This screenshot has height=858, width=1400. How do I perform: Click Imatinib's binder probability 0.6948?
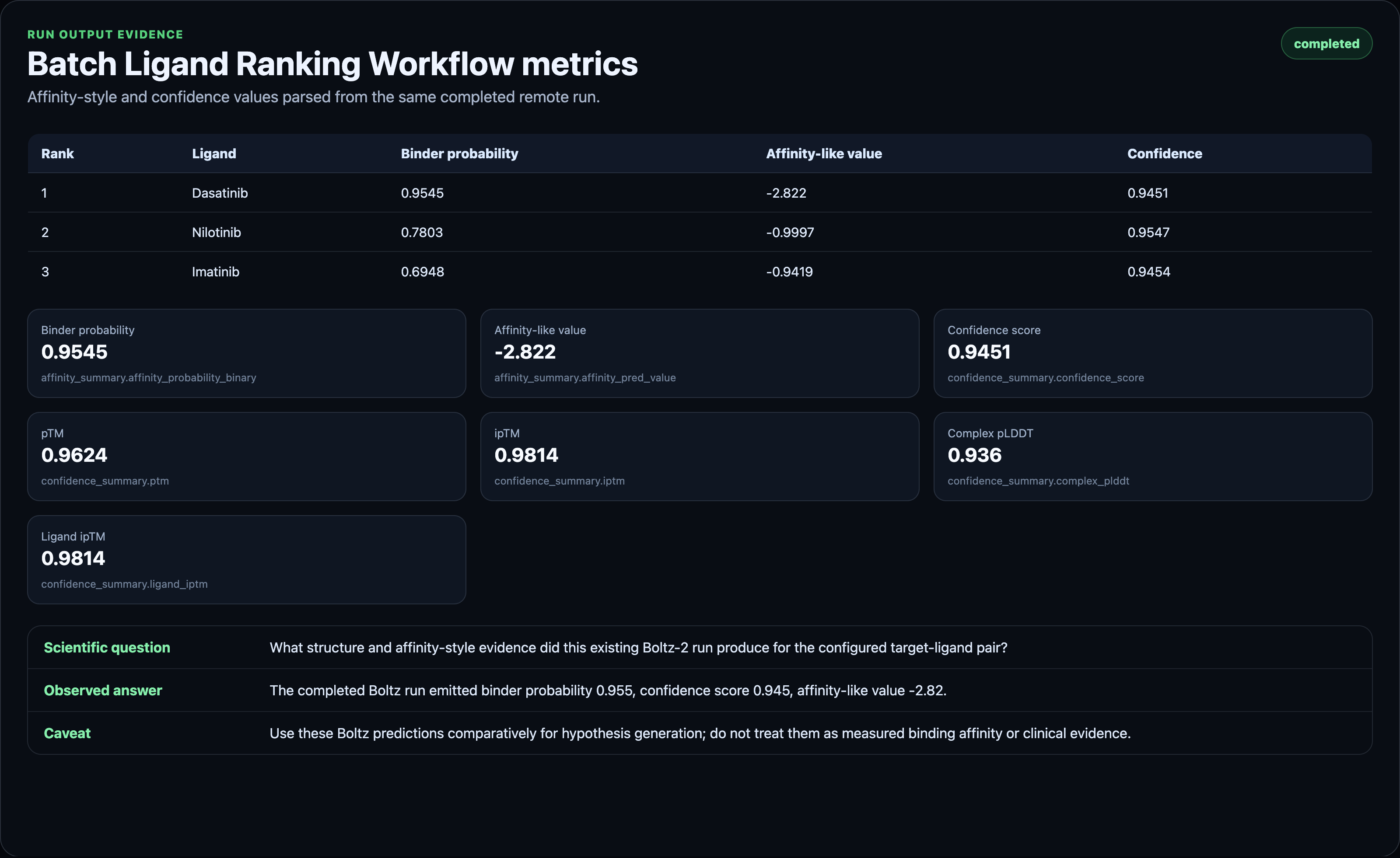[x=422, y=272]
